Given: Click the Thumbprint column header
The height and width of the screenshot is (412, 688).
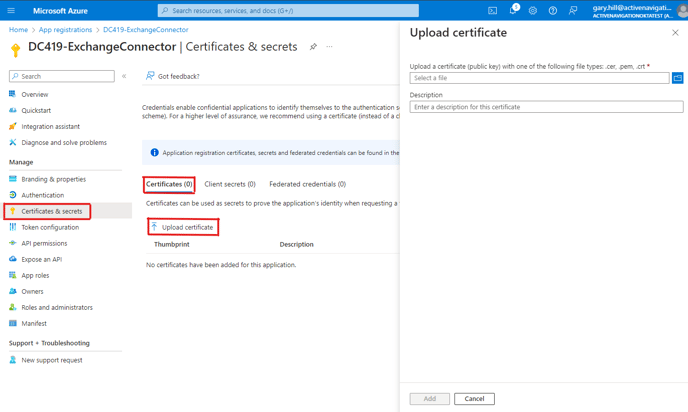Looking at the screenshot, I should (x=172, y=244).
